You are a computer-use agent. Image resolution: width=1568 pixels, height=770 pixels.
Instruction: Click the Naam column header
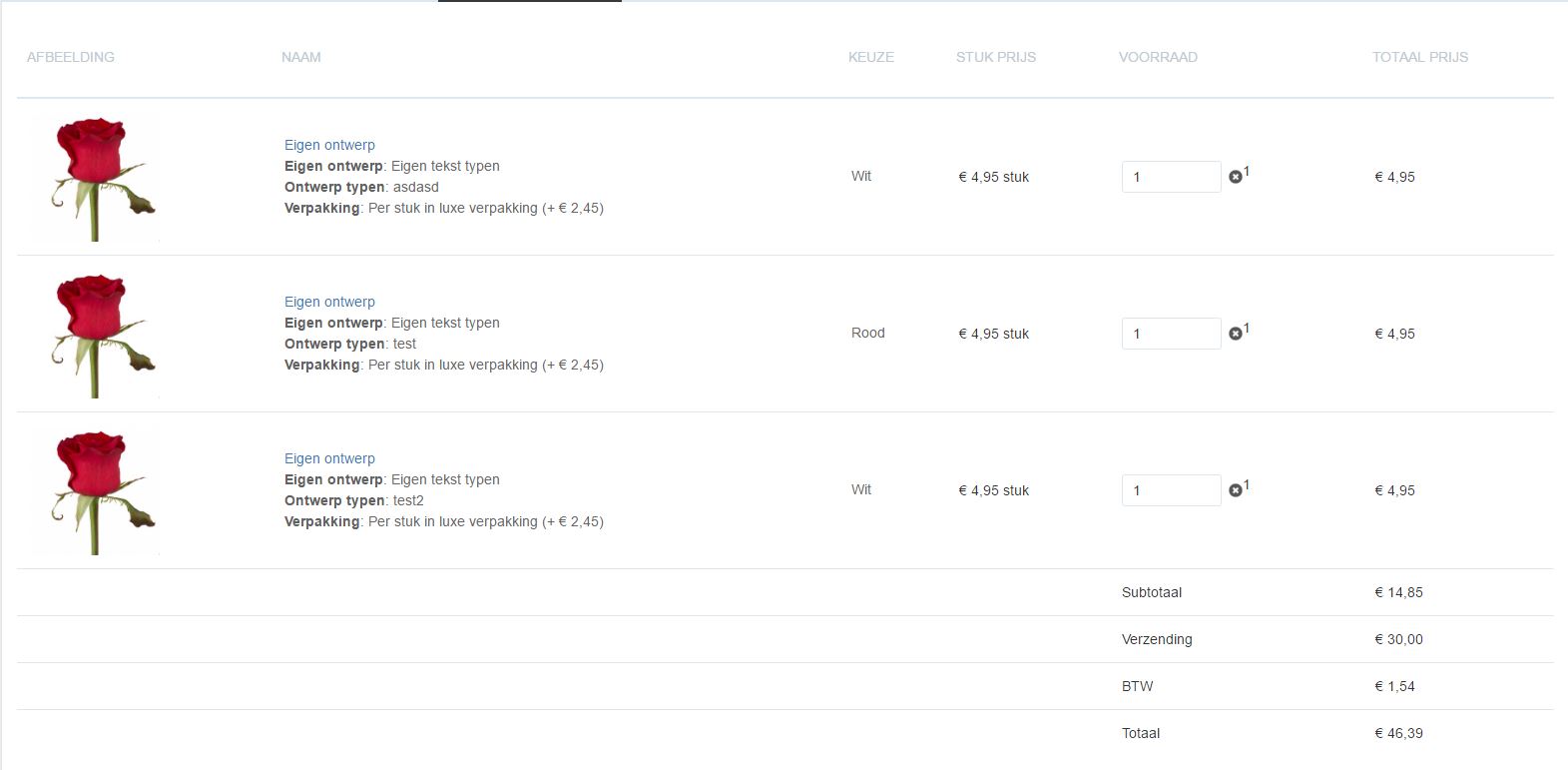pos(301,57)
